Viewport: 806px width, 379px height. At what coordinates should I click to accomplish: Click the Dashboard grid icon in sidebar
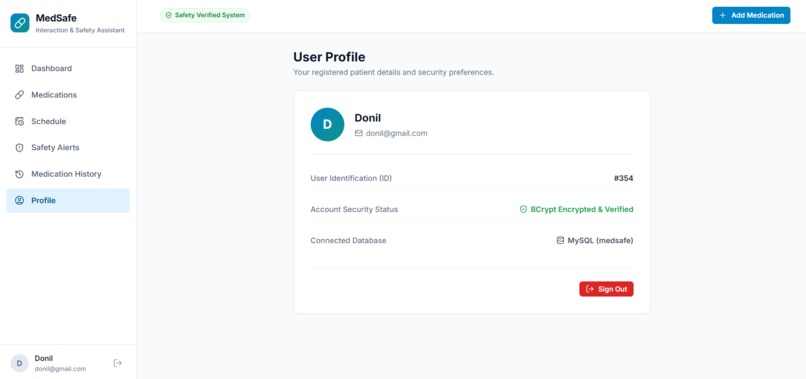pos(20,68)
